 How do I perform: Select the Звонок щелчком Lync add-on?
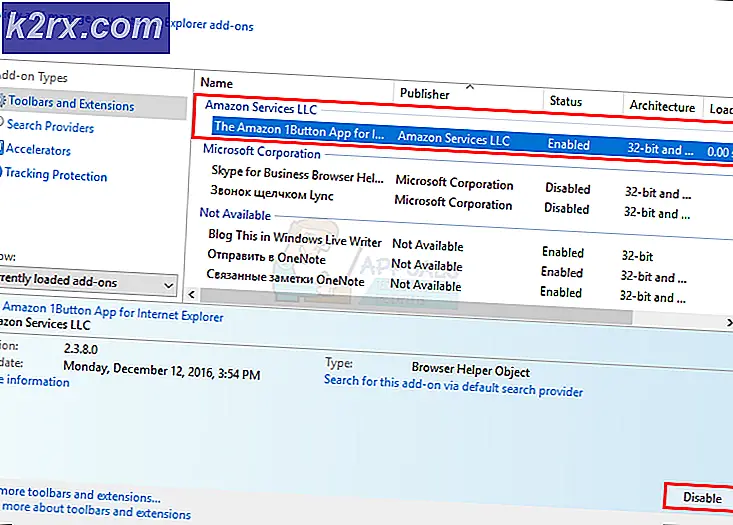(272, 193)
